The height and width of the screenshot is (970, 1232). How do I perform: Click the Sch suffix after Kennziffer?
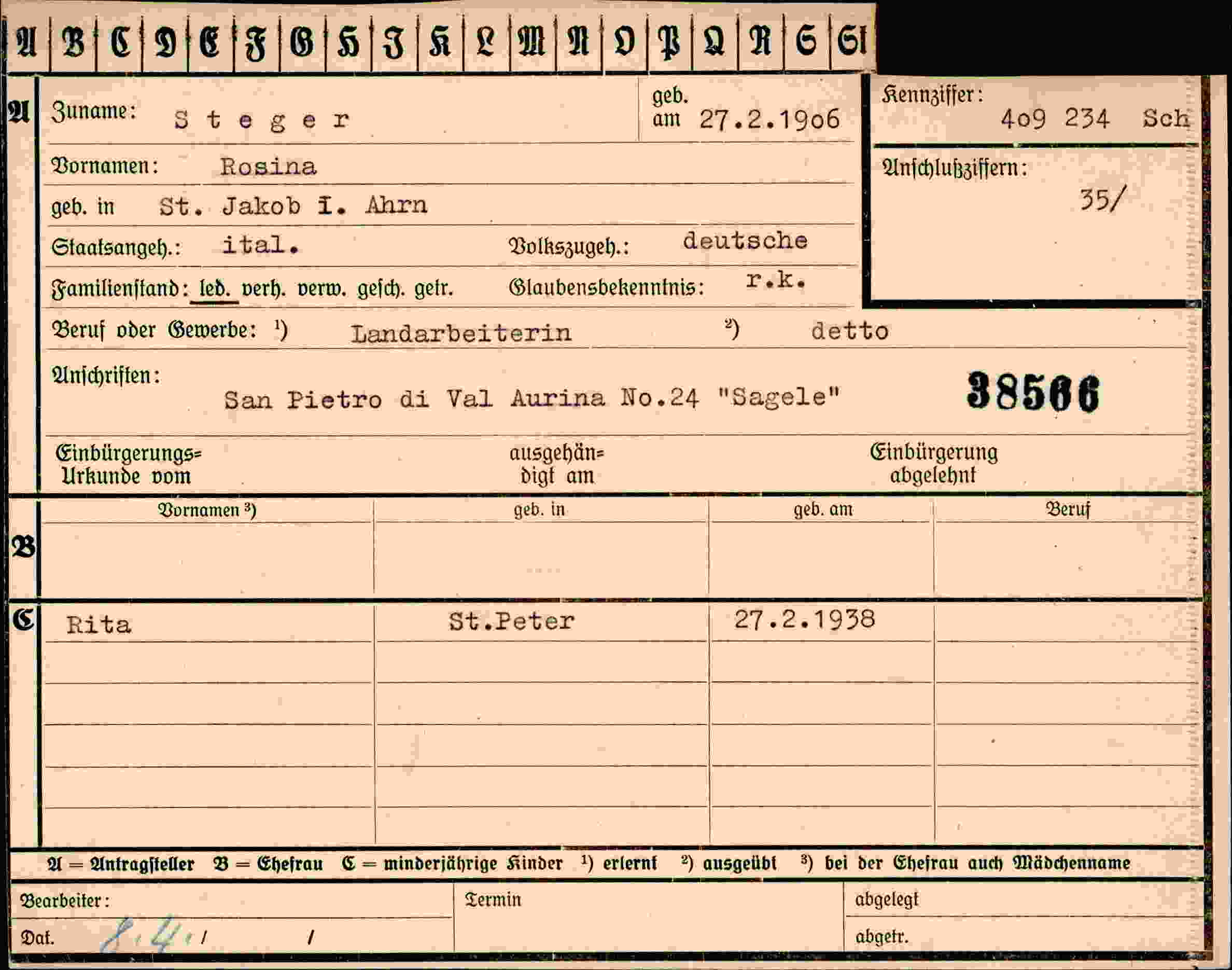(x=1166, y=119)
